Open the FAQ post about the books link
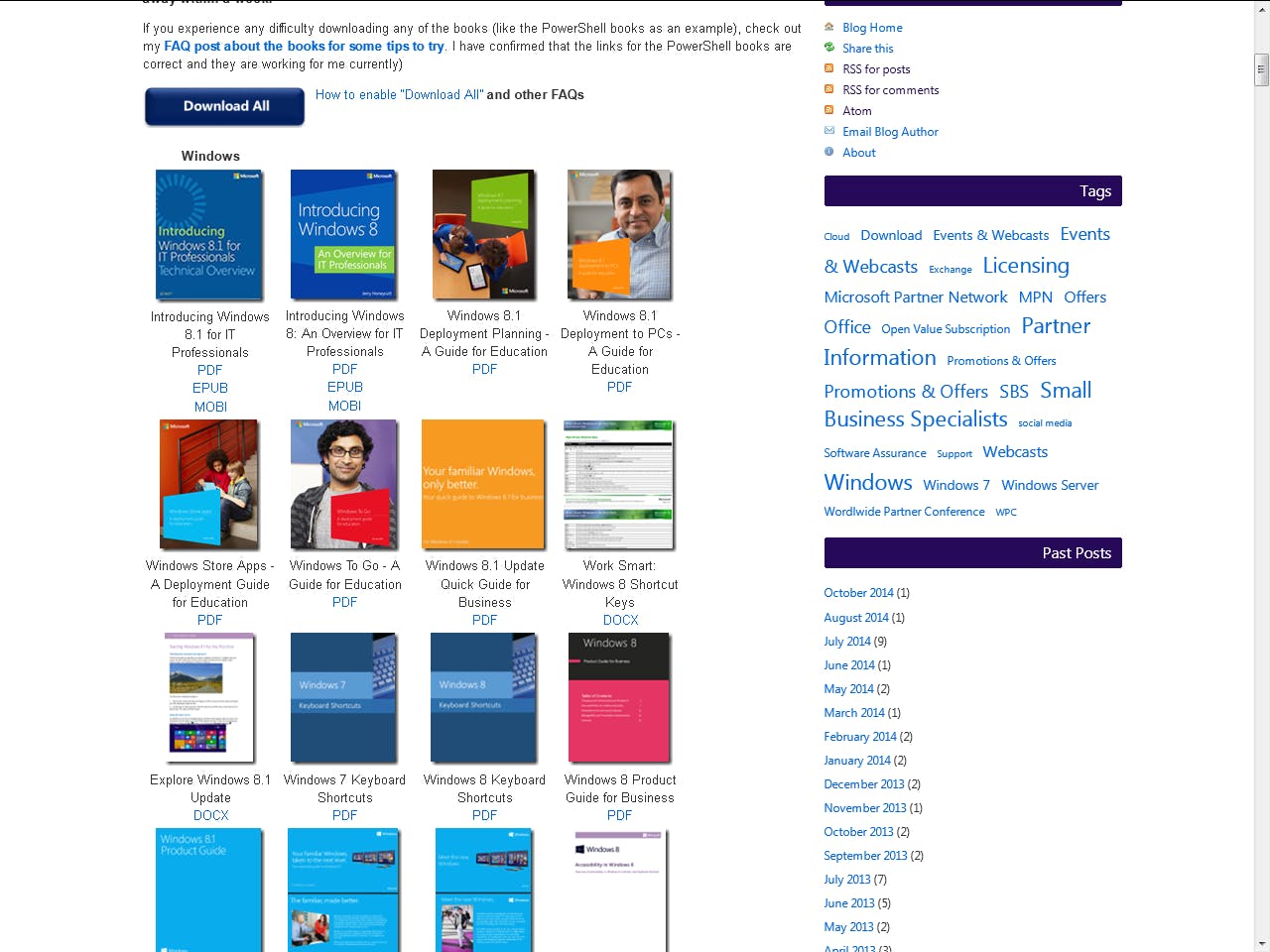Viewport: 1270px width, 952px height. (x=304, y=47)
